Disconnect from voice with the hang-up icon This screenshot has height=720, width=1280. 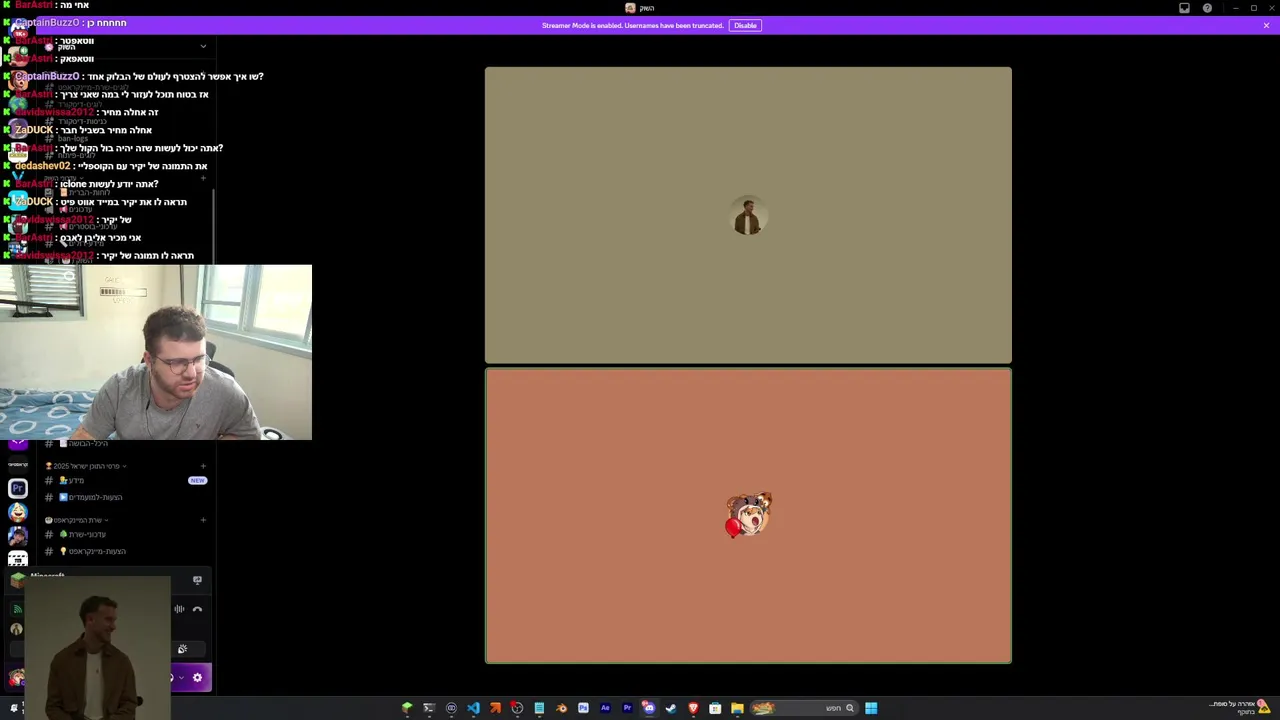pos(197,608)
